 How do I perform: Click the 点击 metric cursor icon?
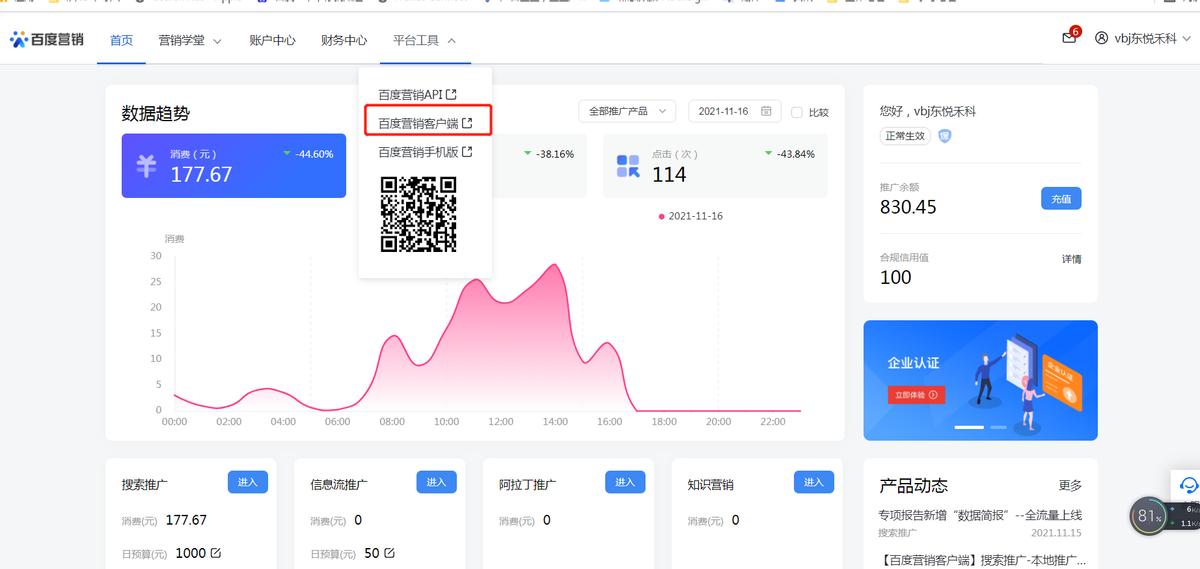point(628,166)
